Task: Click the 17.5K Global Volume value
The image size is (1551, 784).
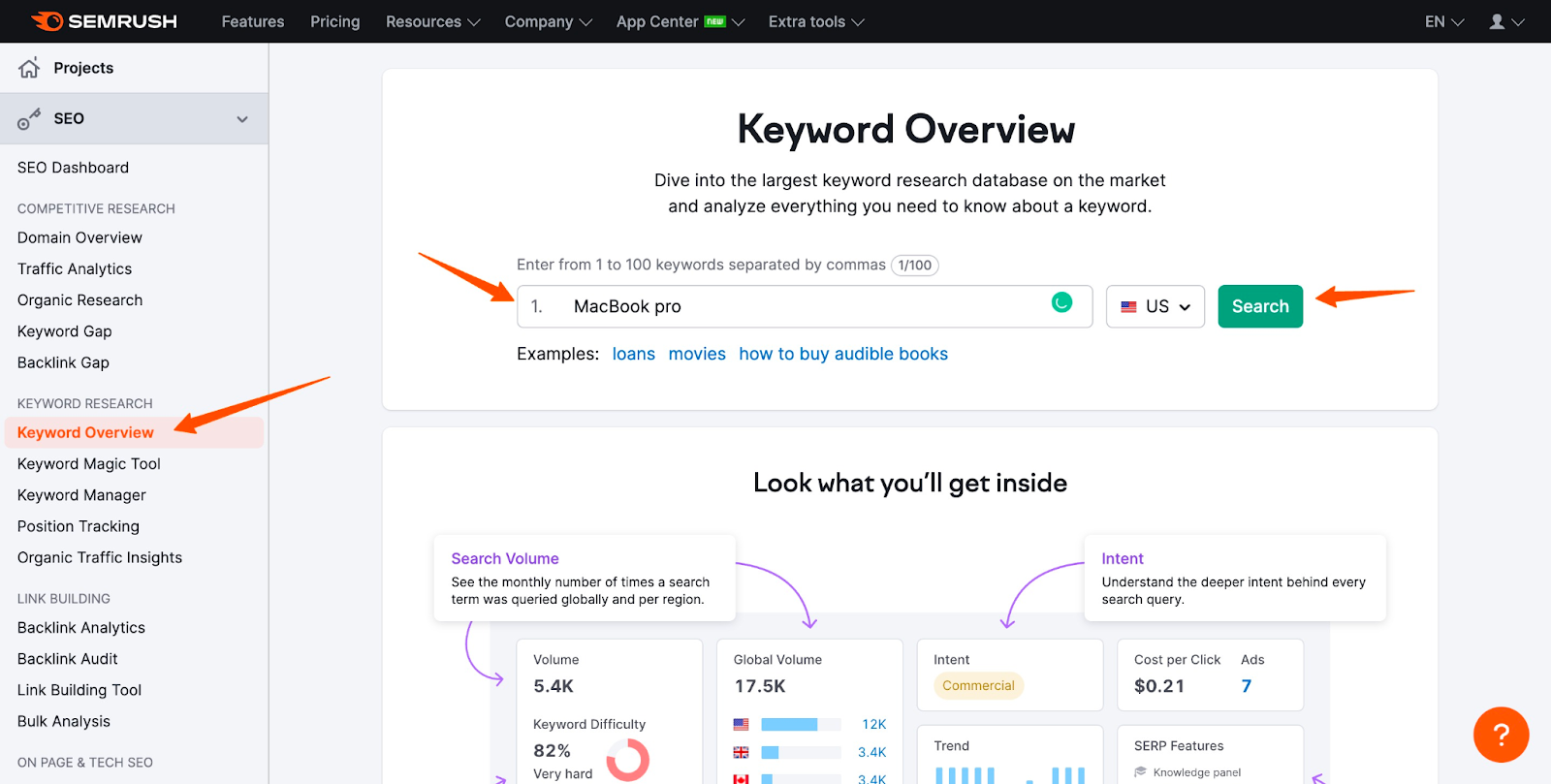Action: tap(760, 686)
